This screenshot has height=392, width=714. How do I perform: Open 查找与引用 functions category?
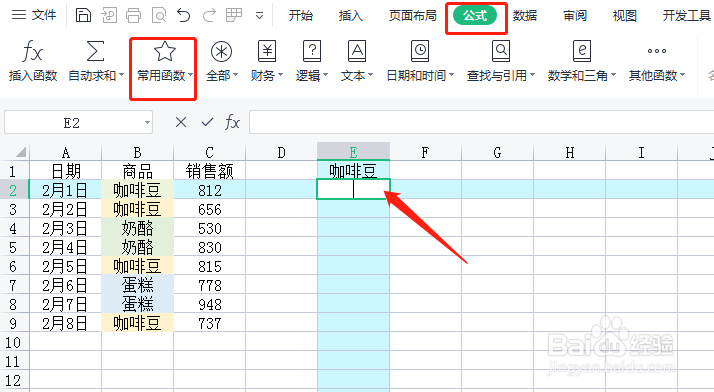[501, 61]
